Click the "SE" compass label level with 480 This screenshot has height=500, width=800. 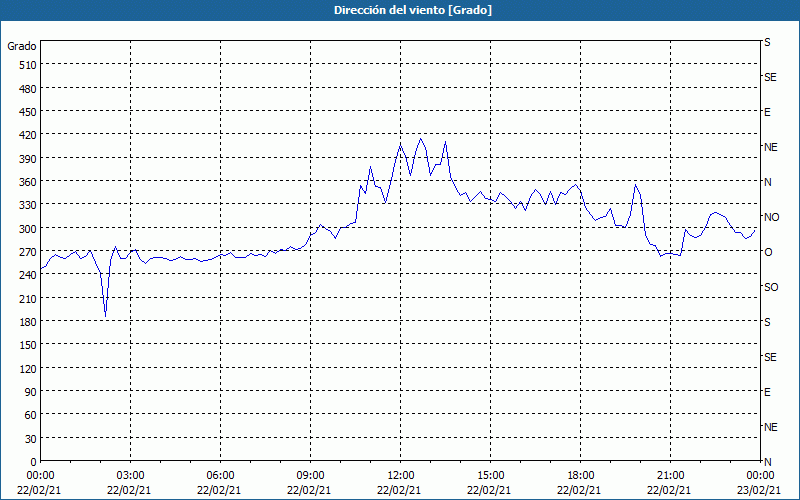coord(770,77)
